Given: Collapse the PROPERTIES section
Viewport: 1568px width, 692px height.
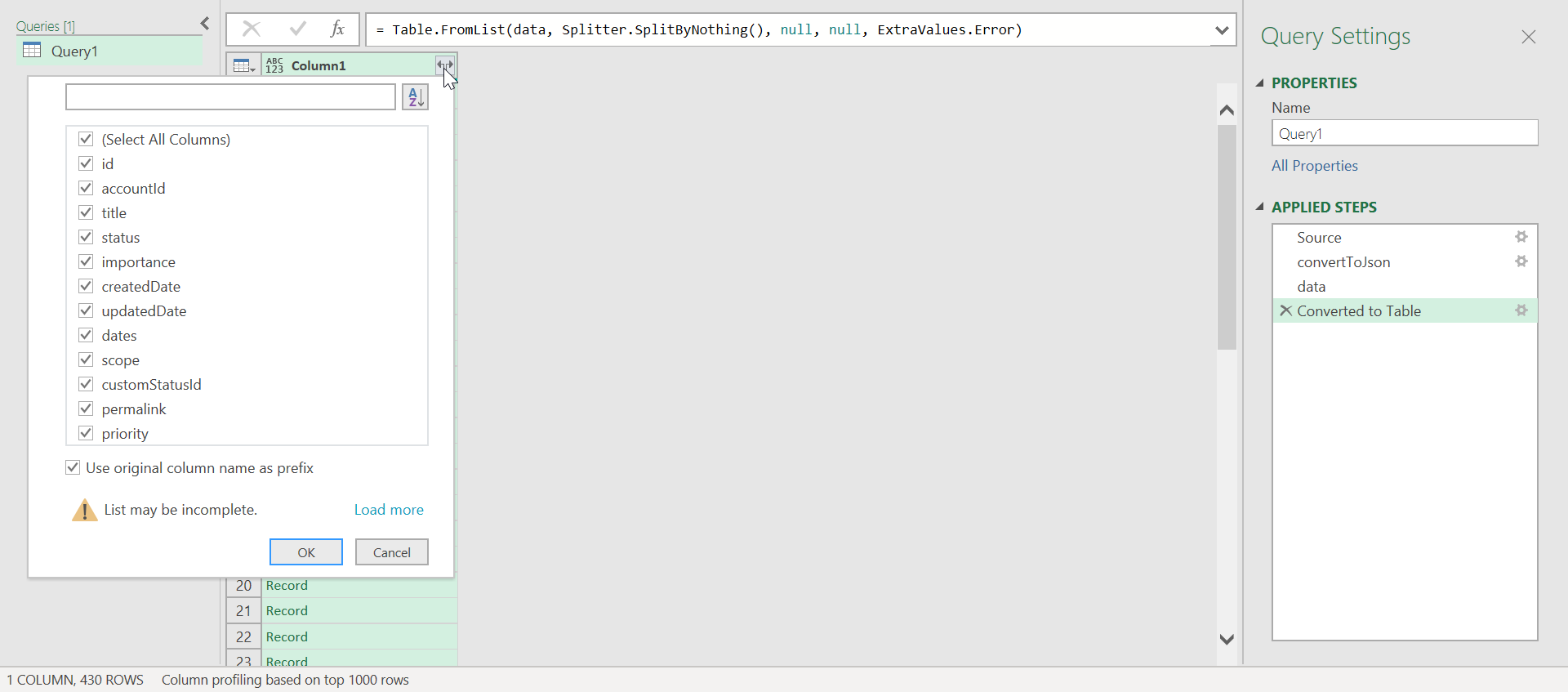Looking at the screenshot, I should point(1260,83).
